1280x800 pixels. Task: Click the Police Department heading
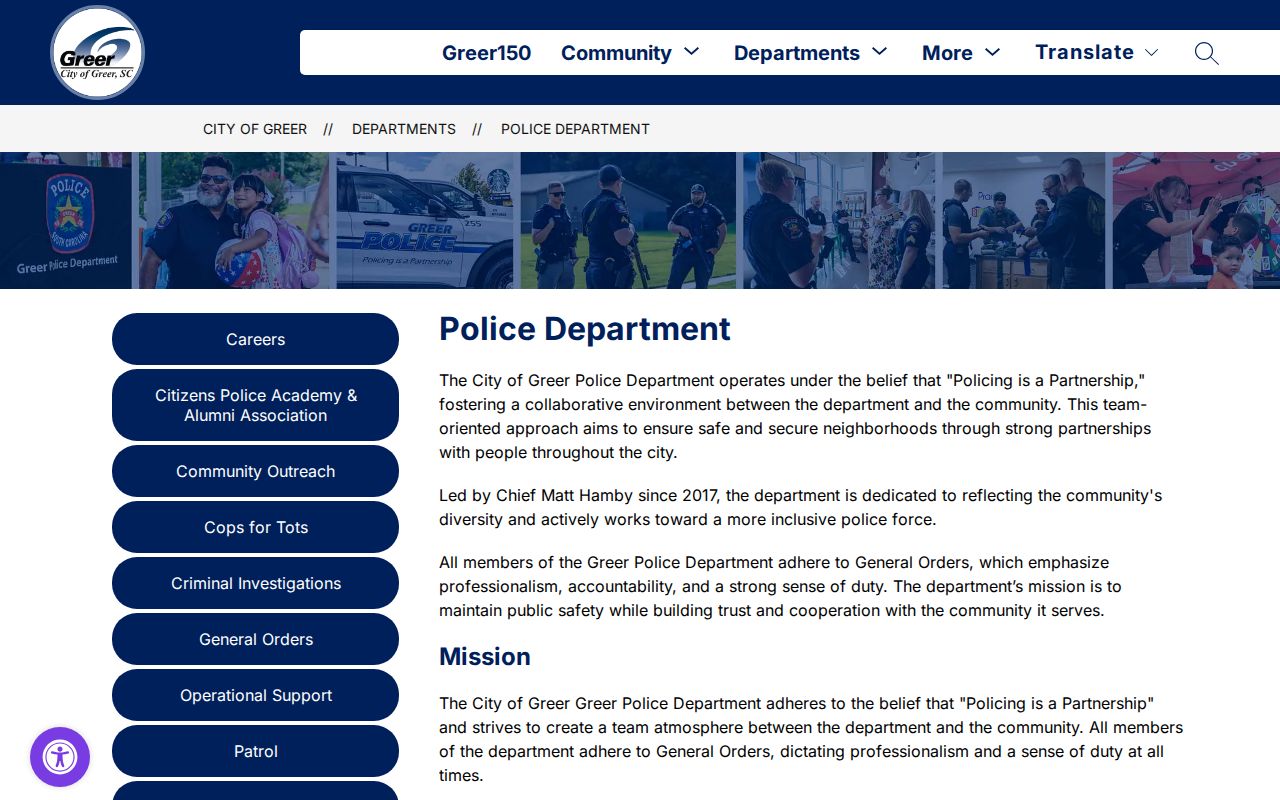[x=585, y=329]
